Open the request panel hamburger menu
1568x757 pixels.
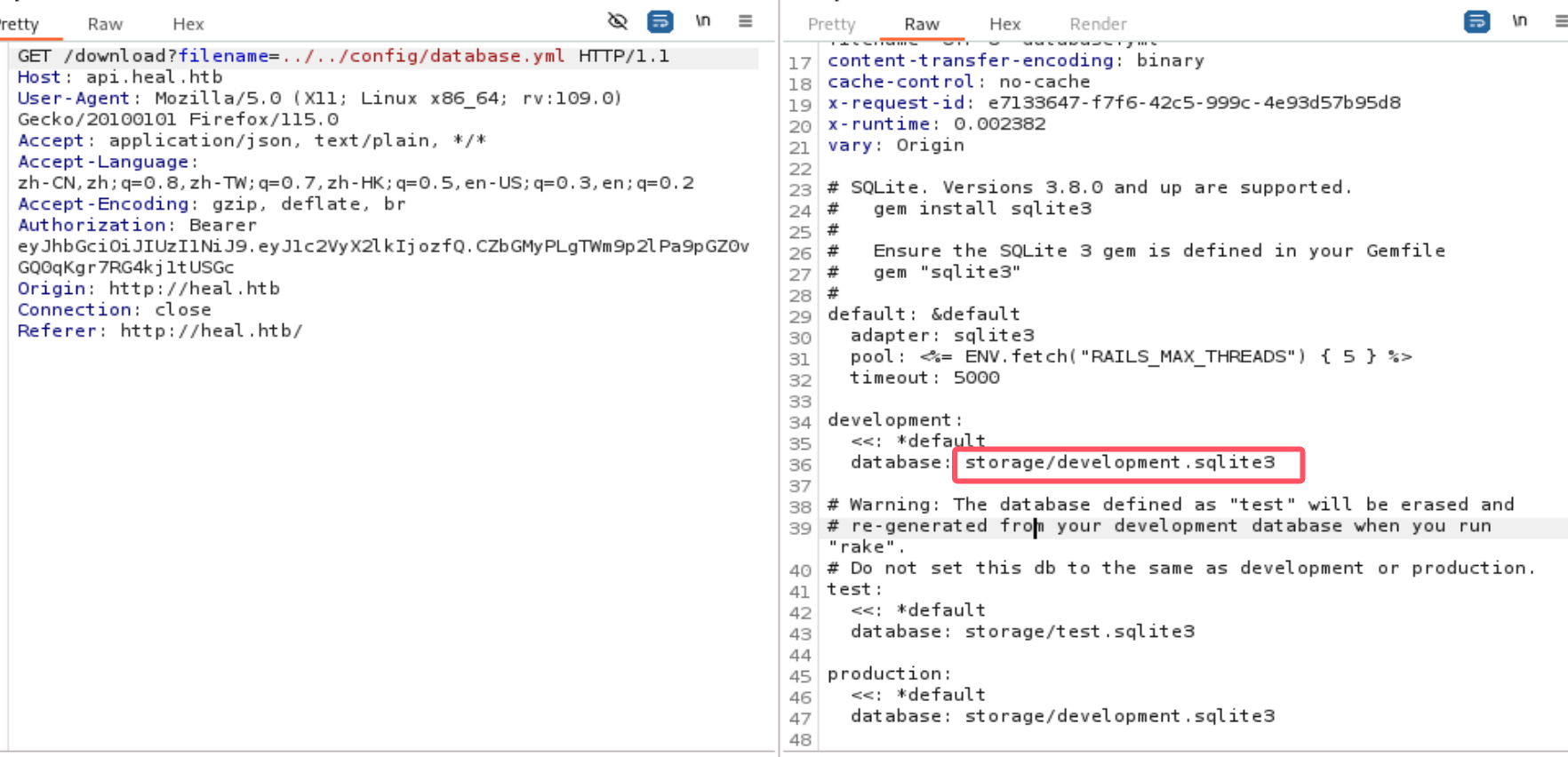tap(745, 21)
